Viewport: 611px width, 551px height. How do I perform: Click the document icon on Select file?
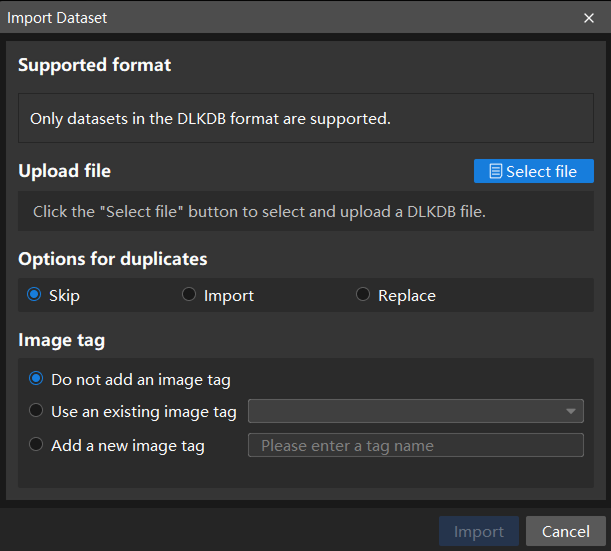pyautogui.click(x=495, y=172)
